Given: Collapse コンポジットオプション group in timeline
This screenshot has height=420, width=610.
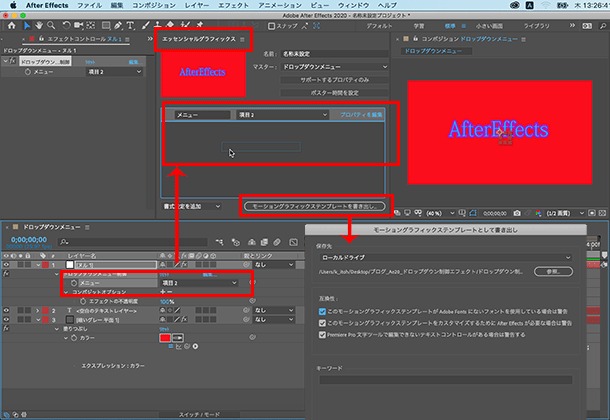Looking at the screenshot, I should (x=66, y=292).
